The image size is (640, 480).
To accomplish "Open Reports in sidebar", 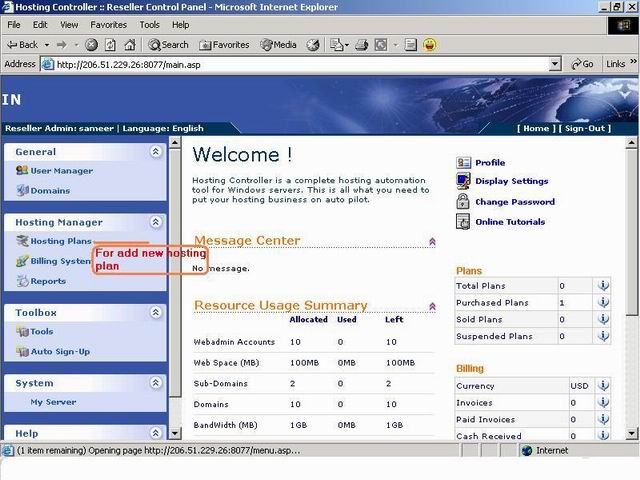I will coord(48,281).
